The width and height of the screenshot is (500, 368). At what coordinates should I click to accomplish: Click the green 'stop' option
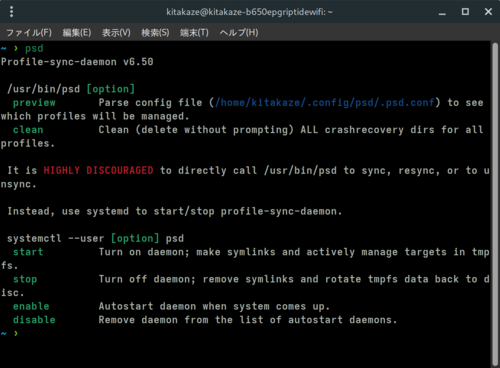(25, 279)
